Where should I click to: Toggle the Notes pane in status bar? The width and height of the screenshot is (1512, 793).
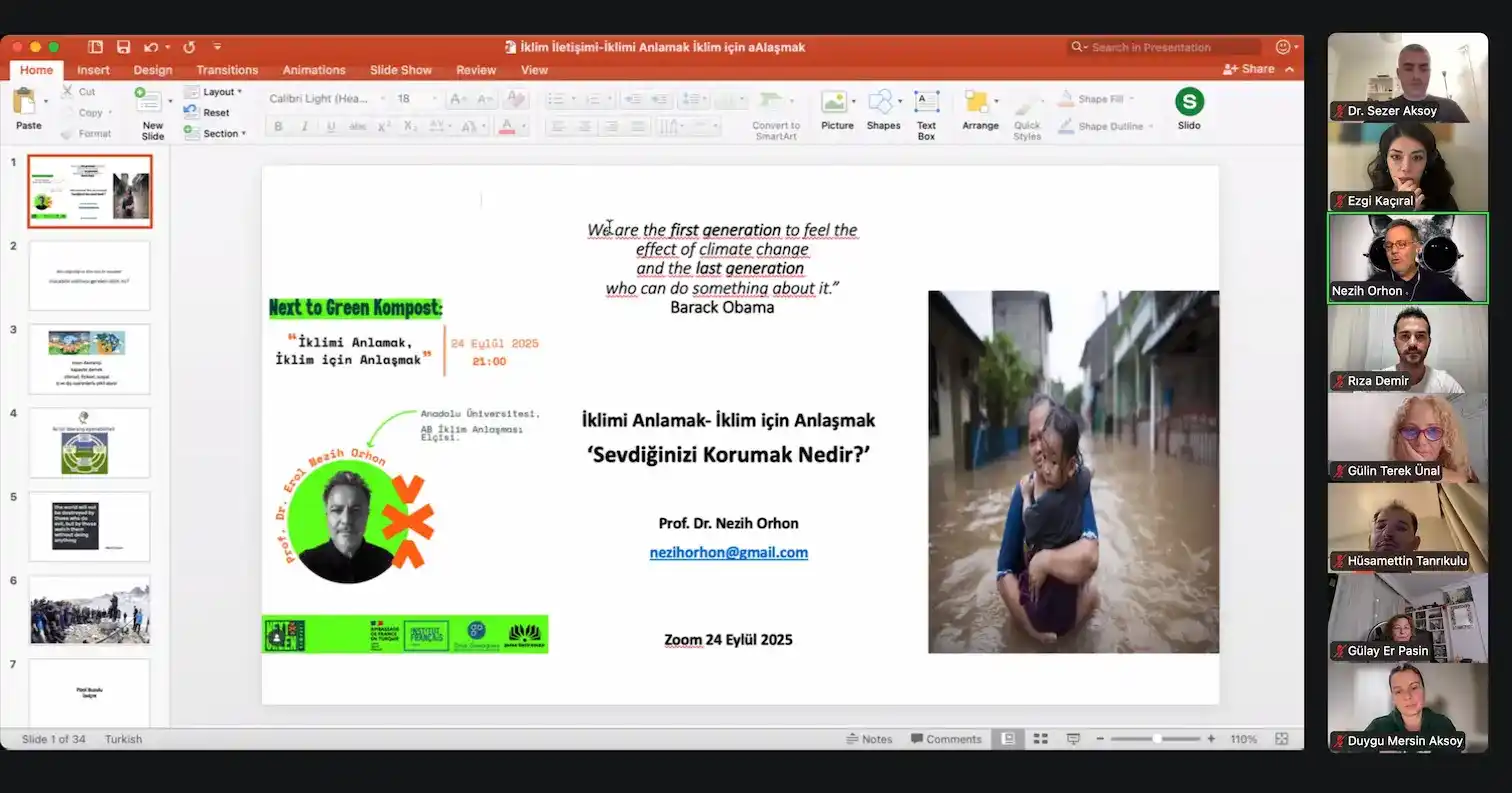(869, 739)
